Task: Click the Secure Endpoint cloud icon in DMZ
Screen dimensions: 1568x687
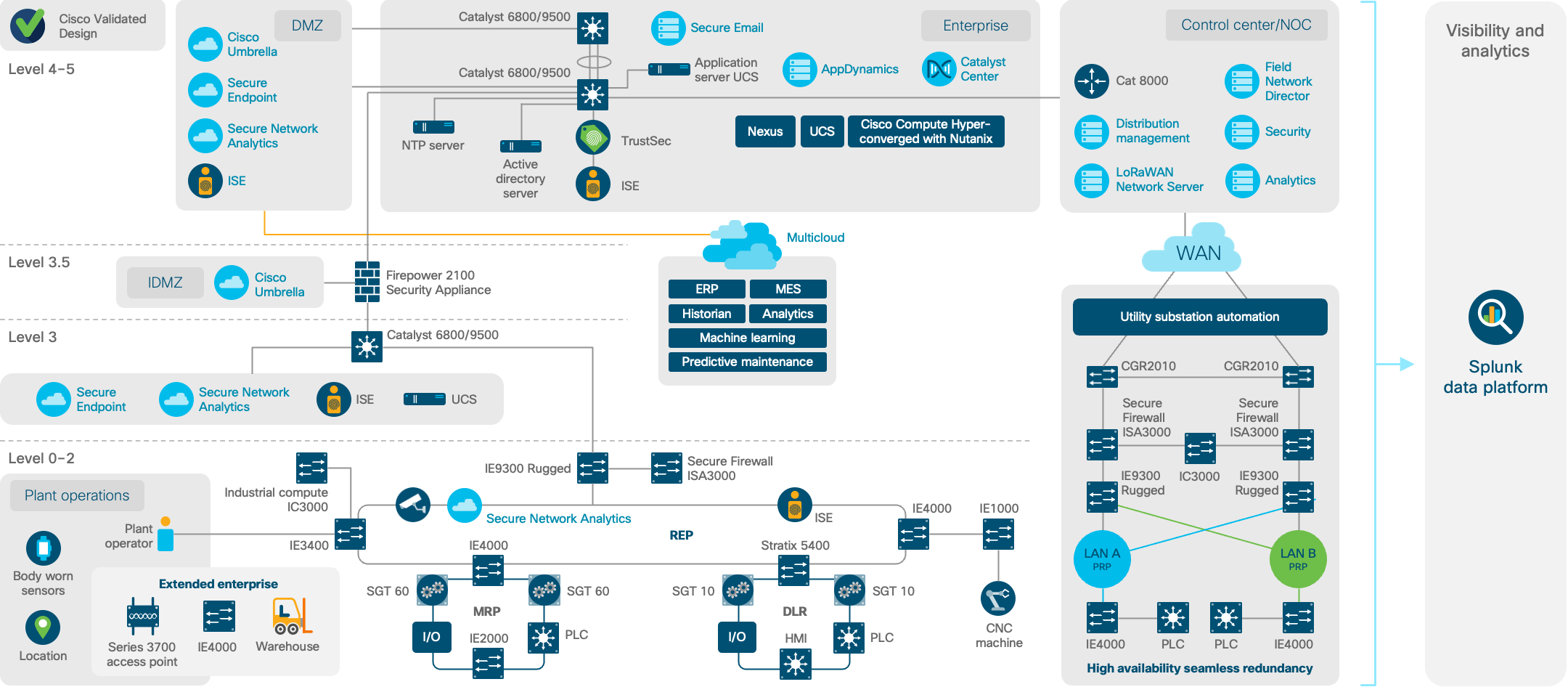Action: coord(205,90)
